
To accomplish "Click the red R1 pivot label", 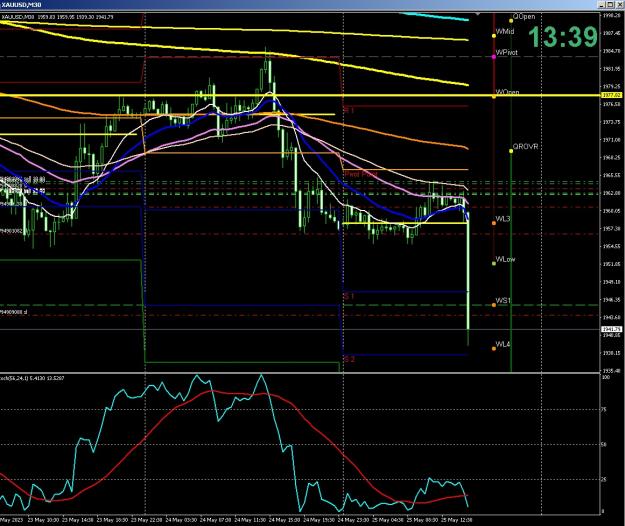I will point(349,110).
